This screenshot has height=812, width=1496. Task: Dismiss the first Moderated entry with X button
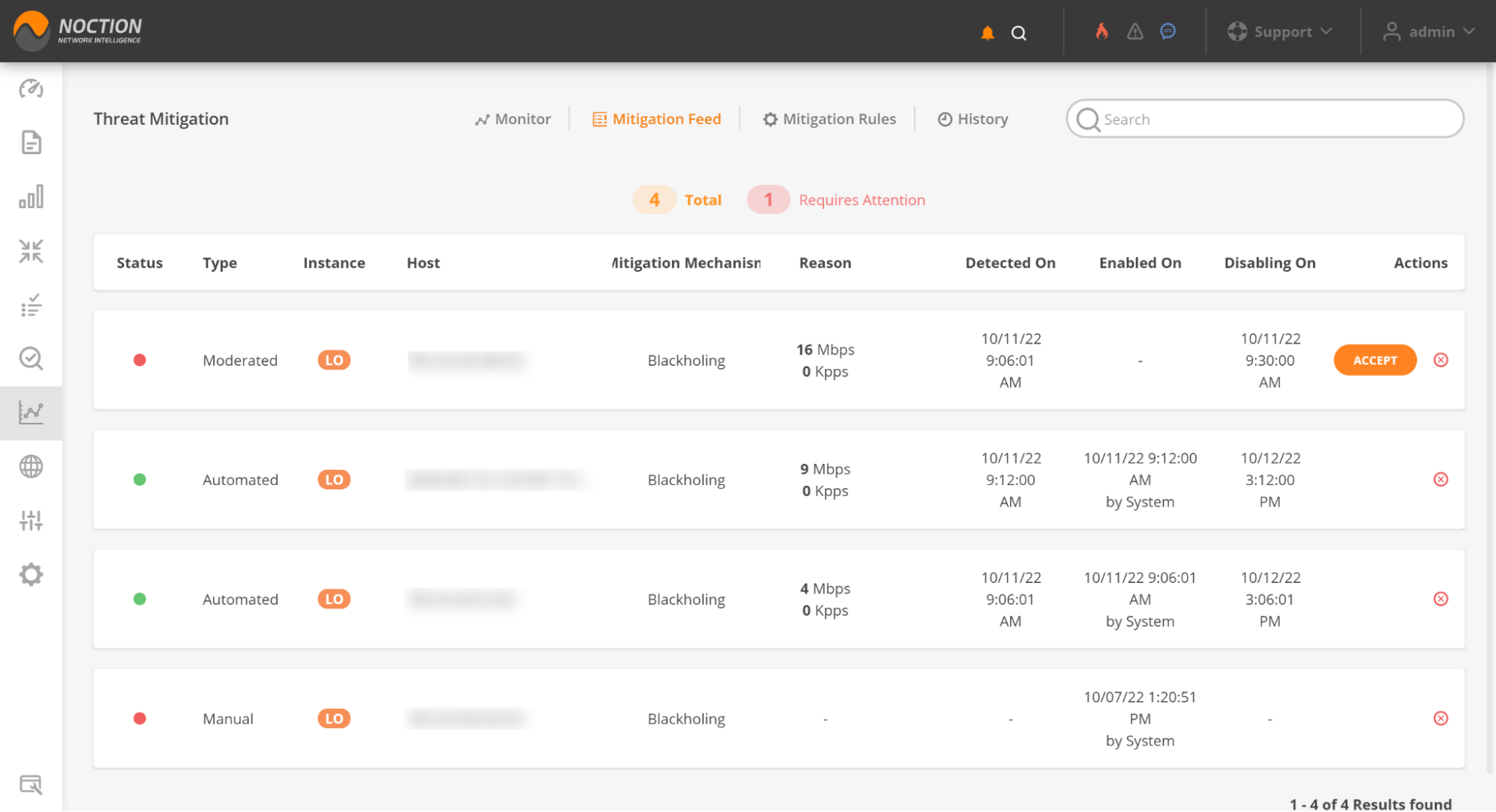click(1440, 360)
